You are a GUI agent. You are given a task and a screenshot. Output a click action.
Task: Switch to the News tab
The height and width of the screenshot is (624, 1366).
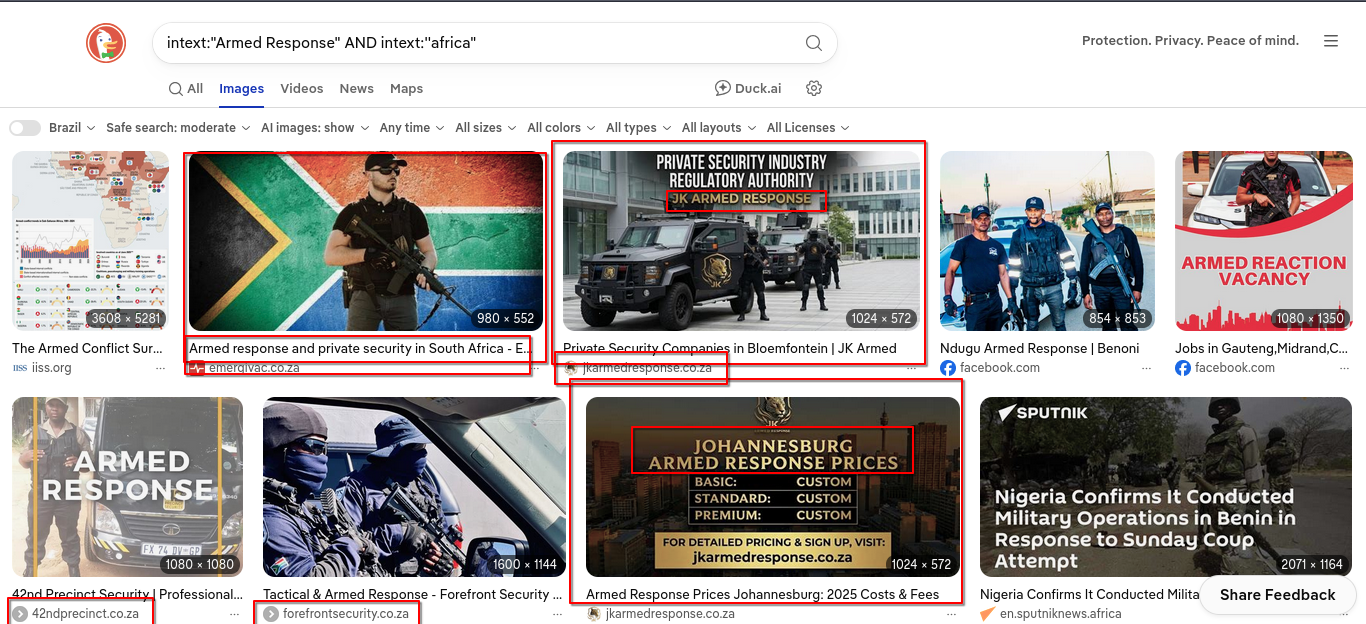coord(356,88)
